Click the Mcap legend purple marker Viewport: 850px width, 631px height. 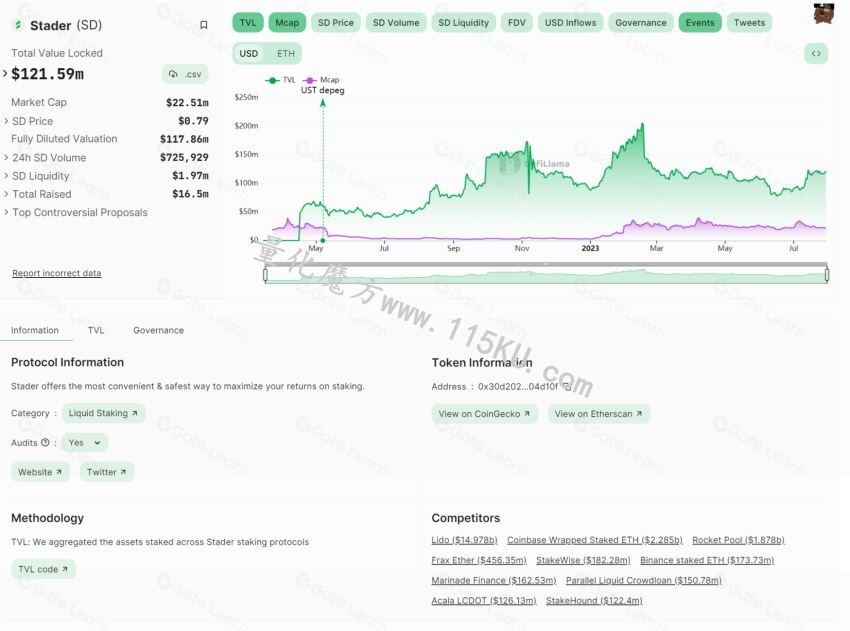(310, 80)
